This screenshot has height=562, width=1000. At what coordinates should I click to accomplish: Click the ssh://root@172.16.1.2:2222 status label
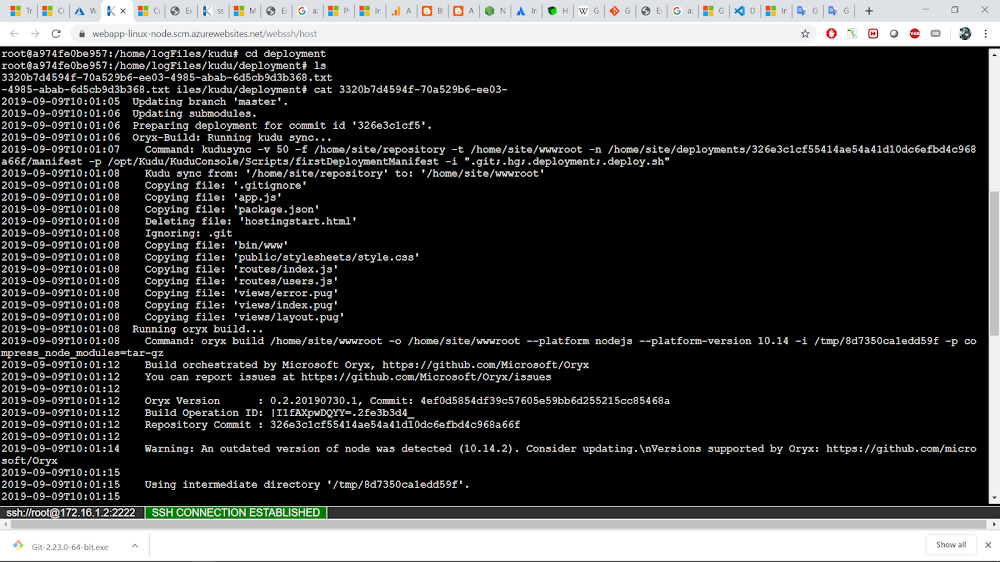click(x=71, y=512)
